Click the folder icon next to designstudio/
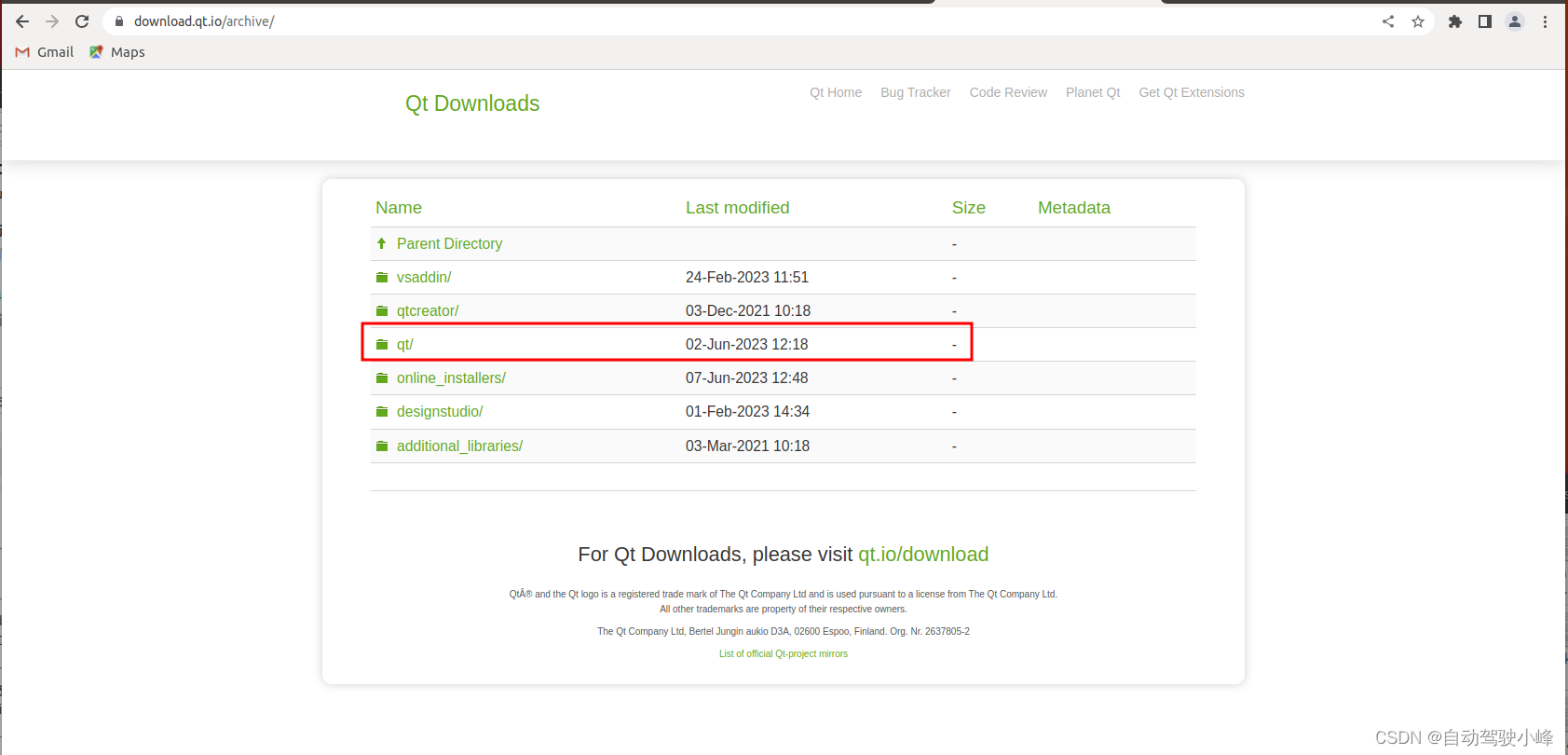The image size is (1568, 755). 382,411
